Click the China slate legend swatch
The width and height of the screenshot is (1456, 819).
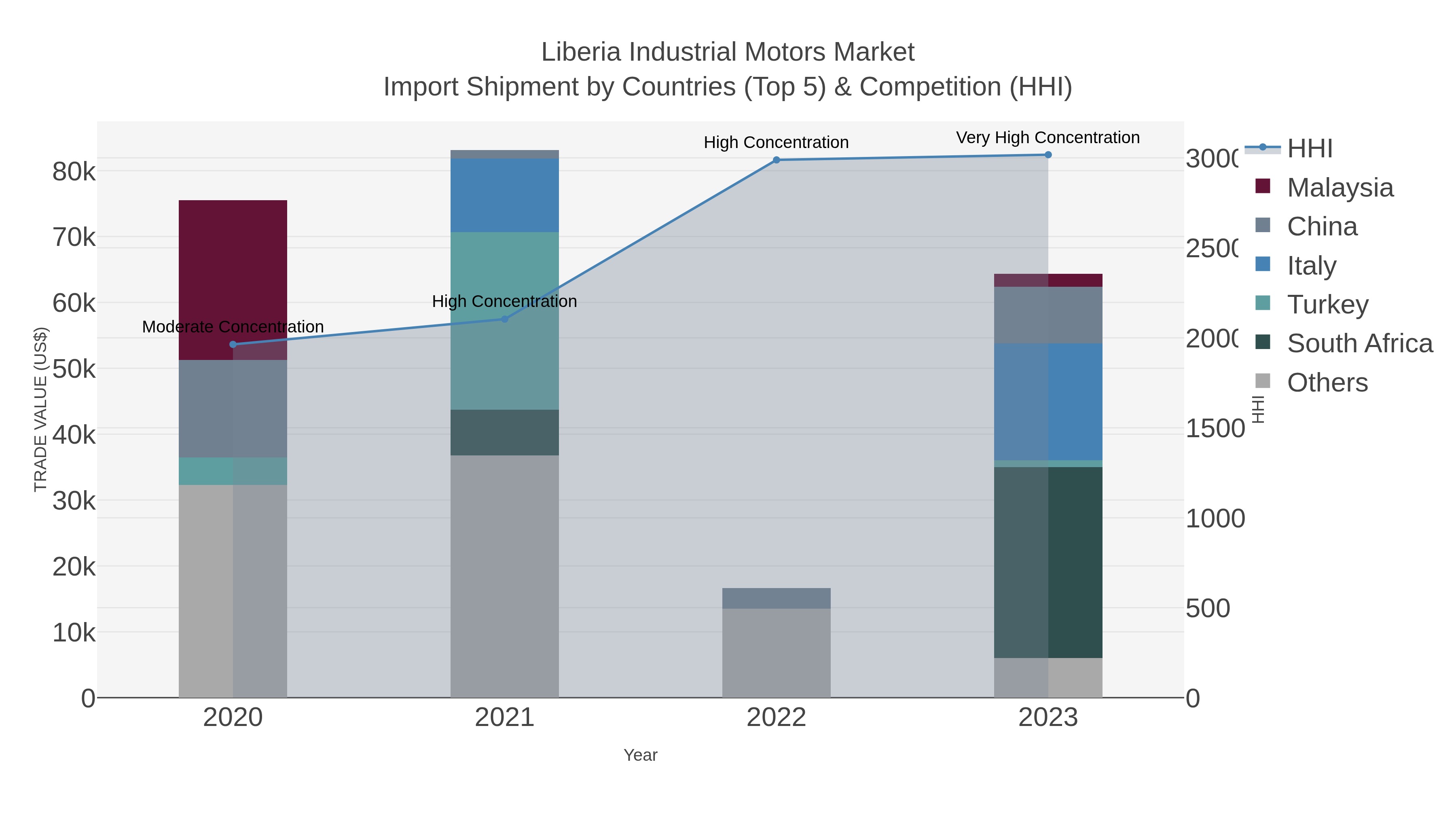[1263, 225]
